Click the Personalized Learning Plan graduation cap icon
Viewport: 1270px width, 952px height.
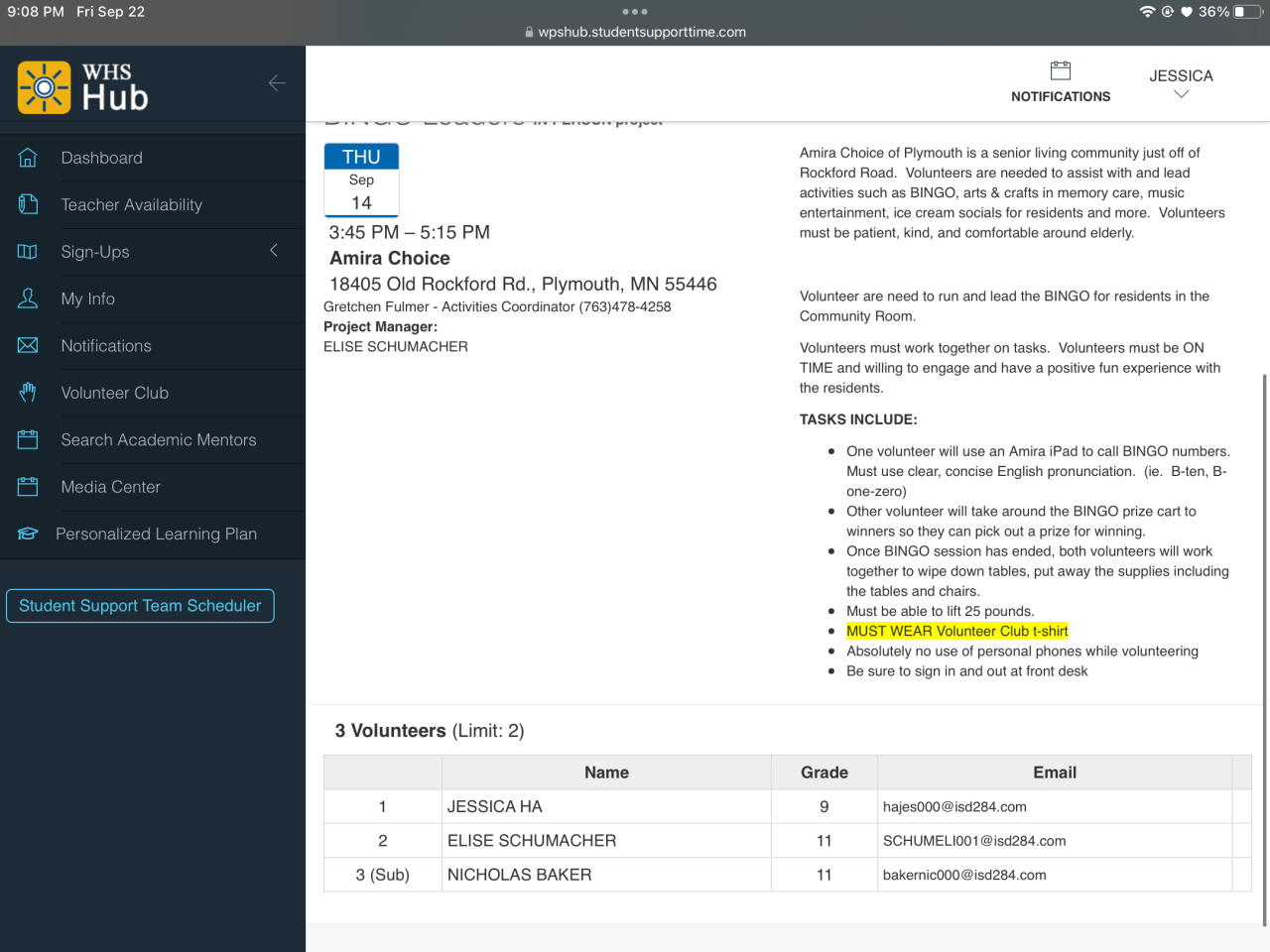click(28, 534)
